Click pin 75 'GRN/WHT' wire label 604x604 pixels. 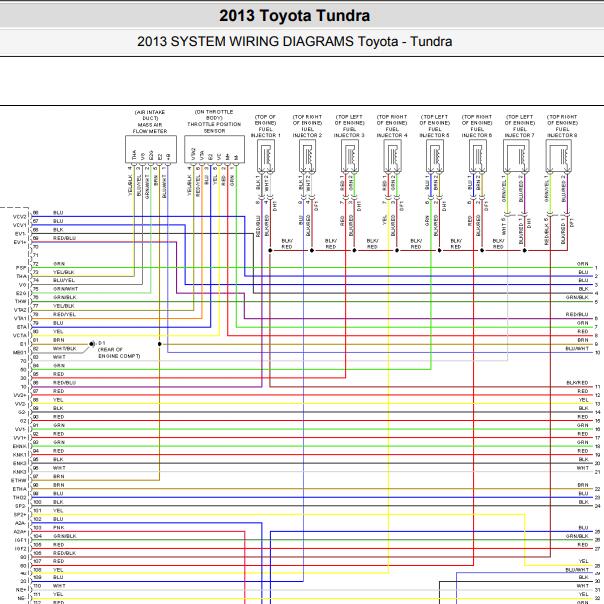coord(65,289)
